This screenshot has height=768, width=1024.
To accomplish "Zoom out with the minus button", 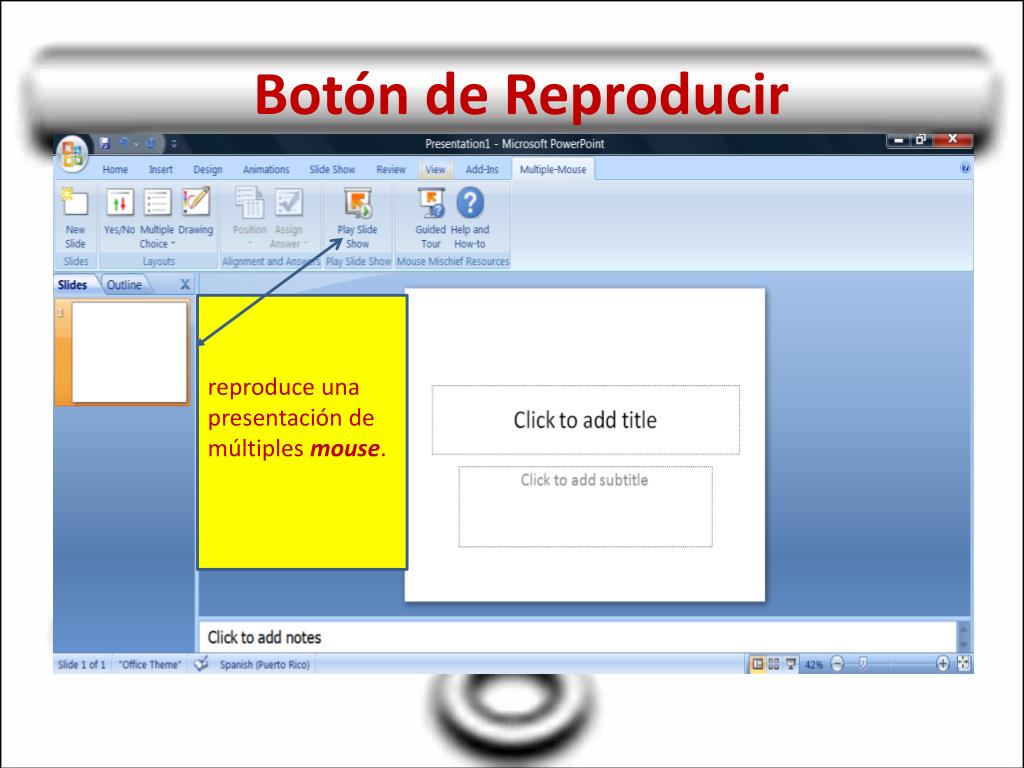I will pyautogui.click(x=837, y=664).
